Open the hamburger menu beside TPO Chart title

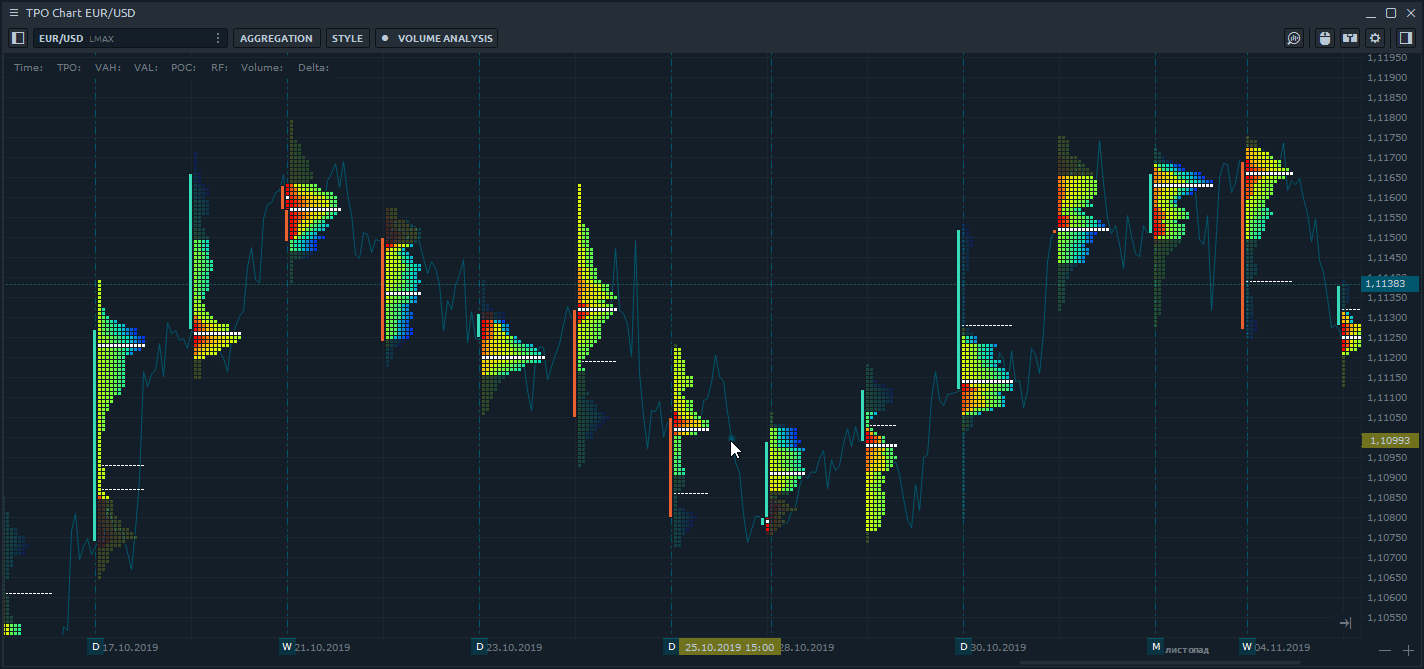tap(13, 13)
